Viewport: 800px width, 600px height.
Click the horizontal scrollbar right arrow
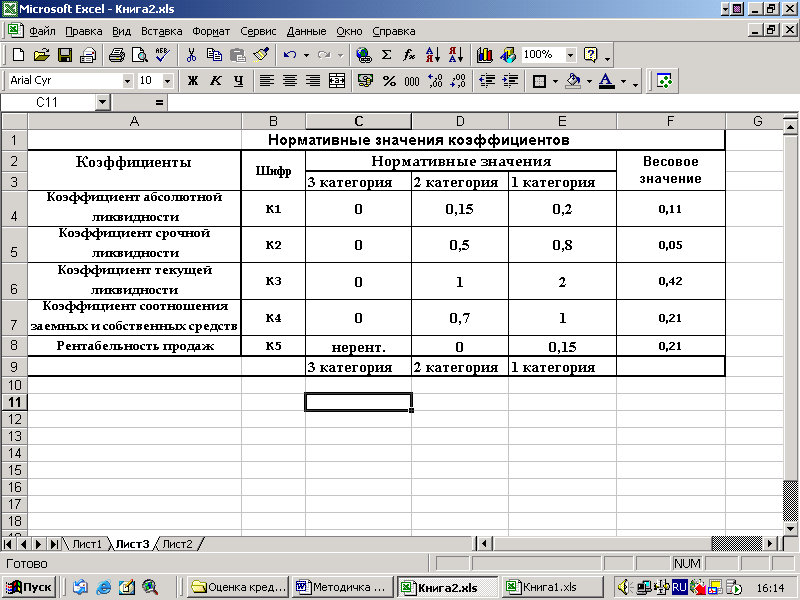(770, 544)
